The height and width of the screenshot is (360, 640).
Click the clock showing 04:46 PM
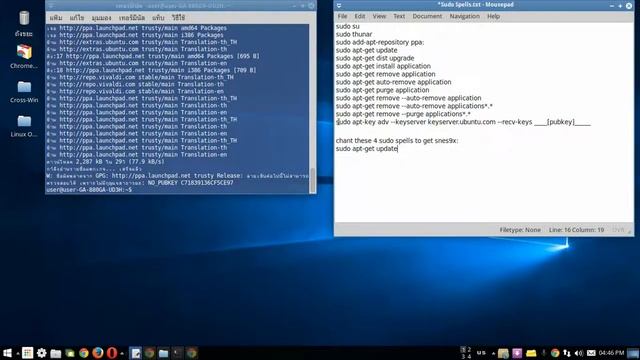611,353
